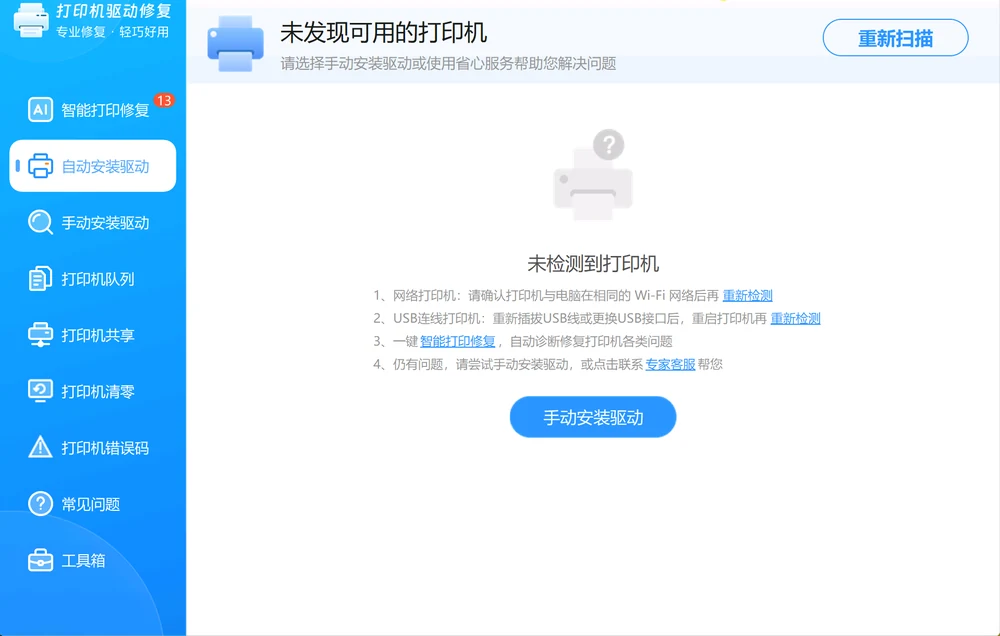Click 重新检测 link in USB printer tip
Image resolution: width=1000 pixels, height=636 pixels.
(x=795, y=318)
